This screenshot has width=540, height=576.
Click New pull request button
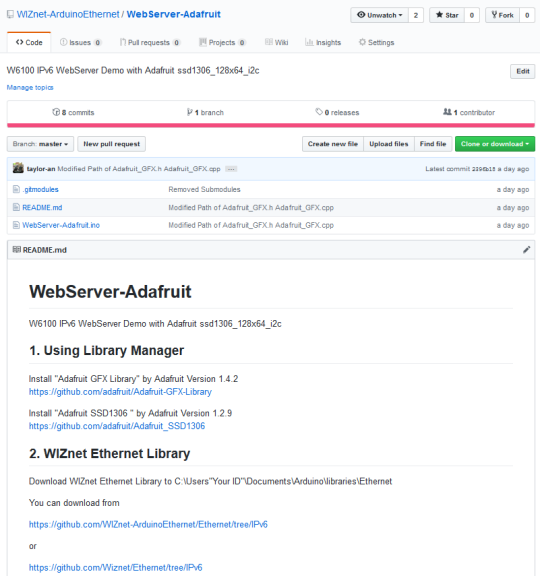pyautogui.click(x=111, y=144)
